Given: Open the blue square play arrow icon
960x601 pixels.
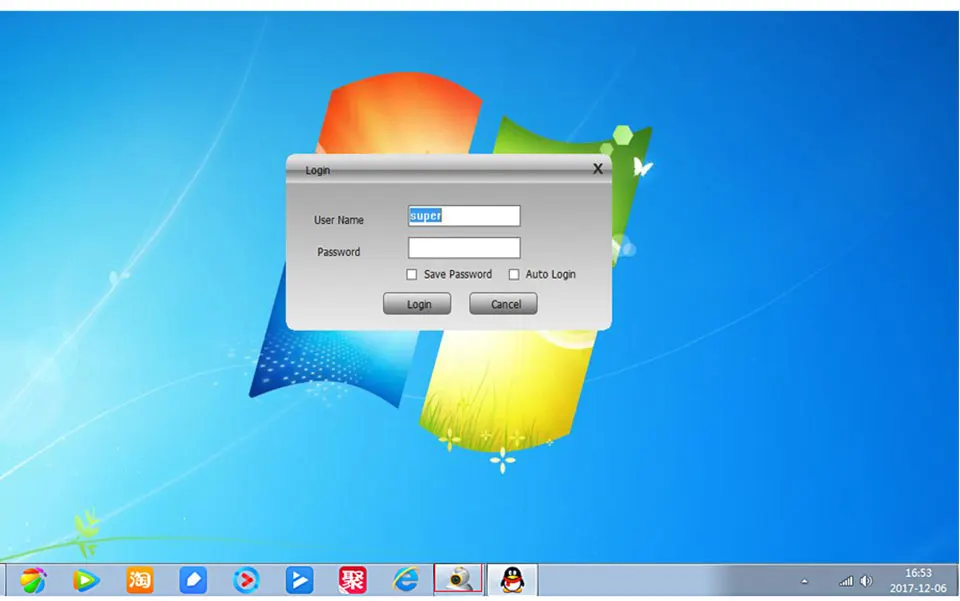Looking at the screenshot, I should tap(299, 580).
